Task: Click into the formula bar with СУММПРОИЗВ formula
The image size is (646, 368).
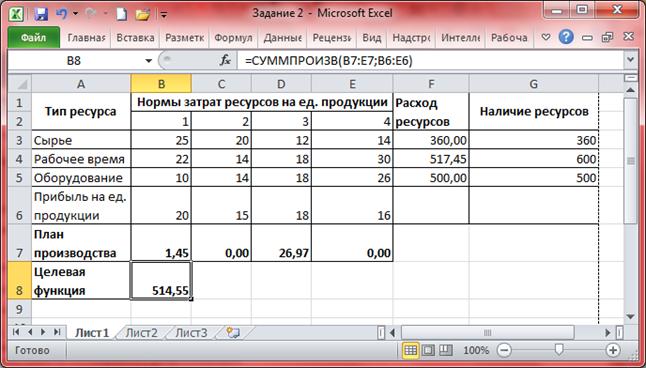Action: pyautogui.click(x=430, y=61)
